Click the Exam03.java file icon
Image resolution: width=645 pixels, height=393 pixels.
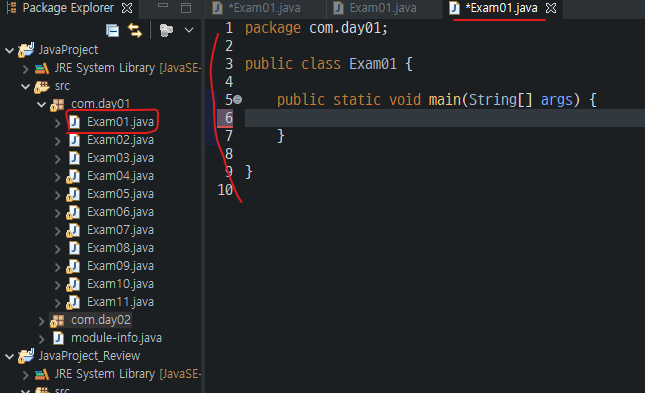click(x=74, y=158)
